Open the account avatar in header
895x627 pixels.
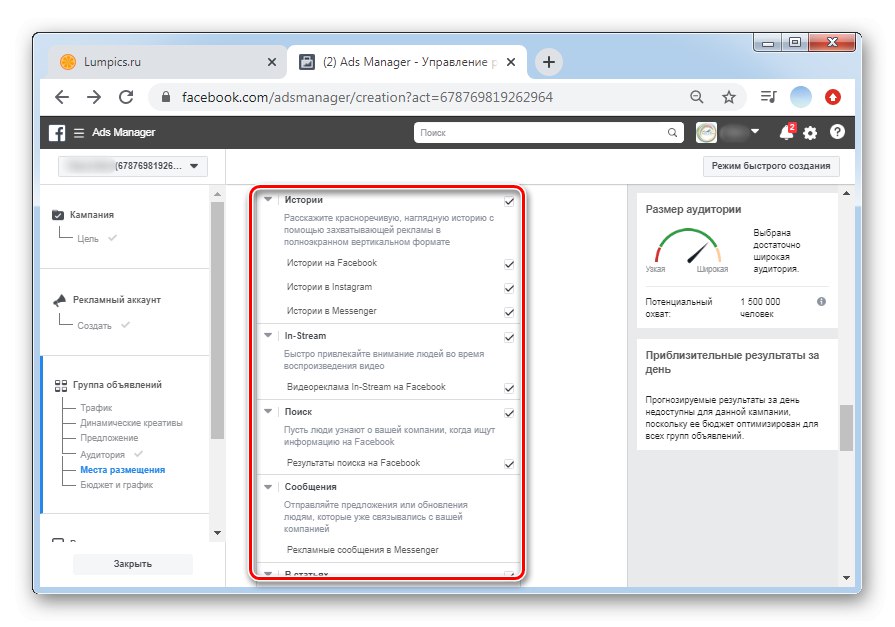tap(706, 132)
